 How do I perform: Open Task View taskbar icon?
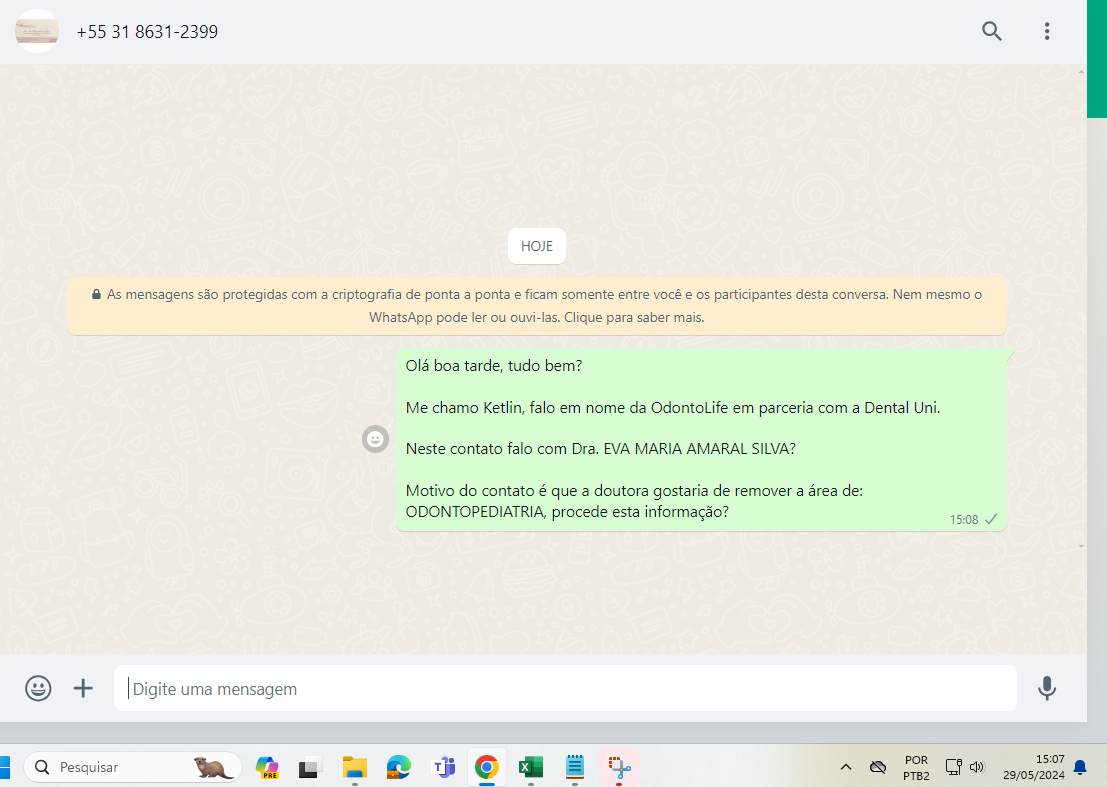pyautogui.click(x=309, y=767)
